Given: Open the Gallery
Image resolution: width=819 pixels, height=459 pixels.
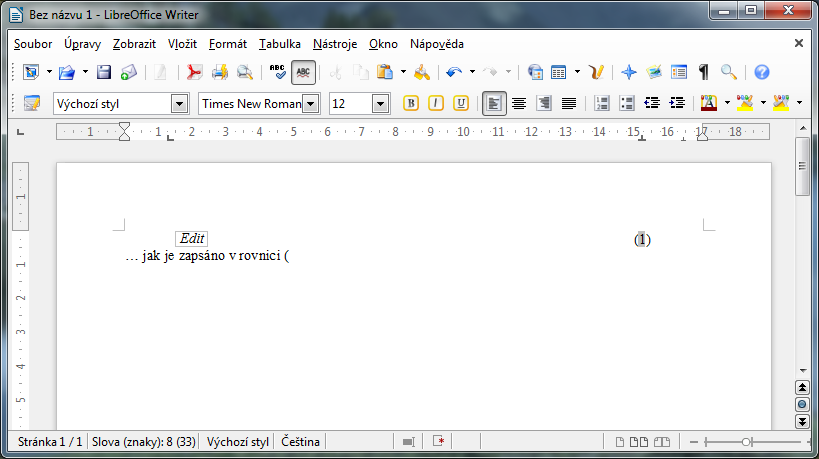Looking at the screenshot, I should tap(654, 72).
